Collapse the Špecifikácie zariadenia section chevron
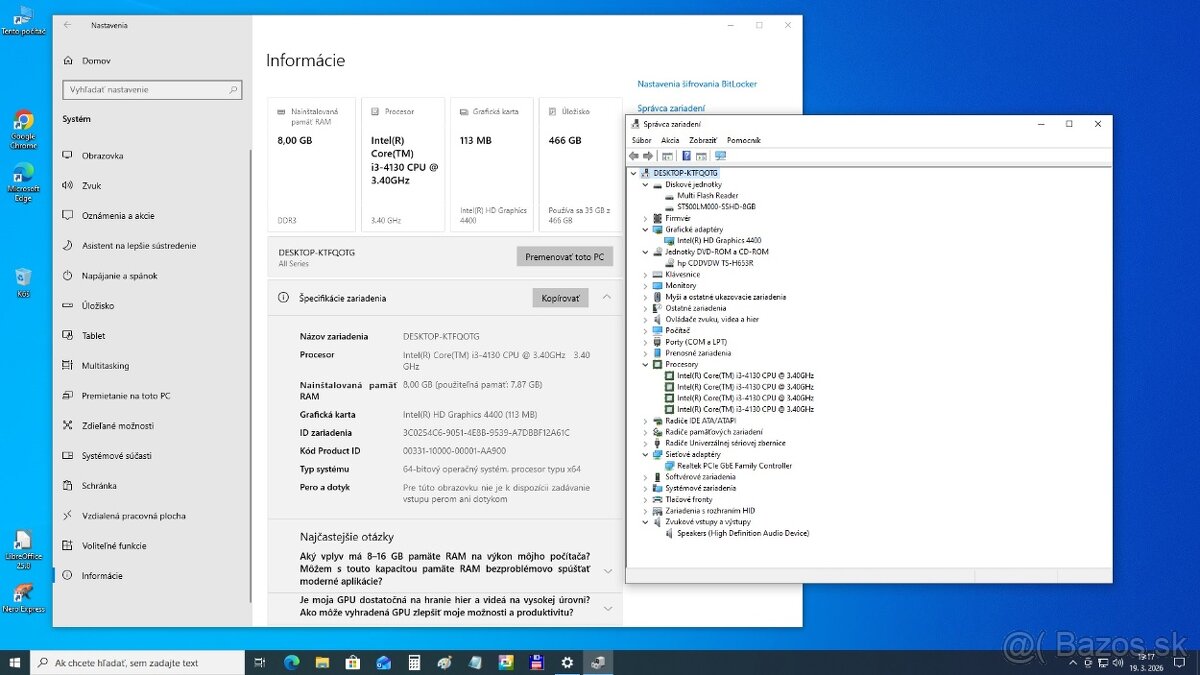Screen dimensions: 1200x675 pos(606,298)
